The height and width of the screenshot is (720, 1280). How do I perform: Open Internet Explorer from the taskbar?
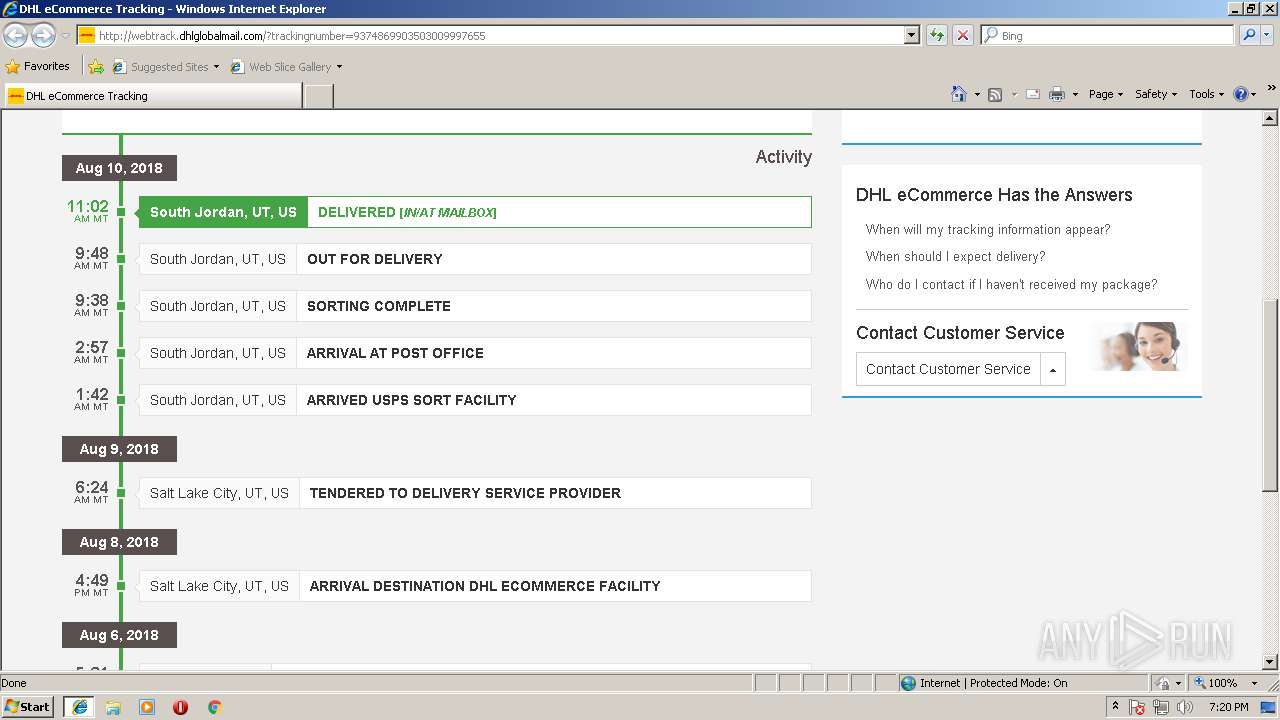(x=79, y=707)
